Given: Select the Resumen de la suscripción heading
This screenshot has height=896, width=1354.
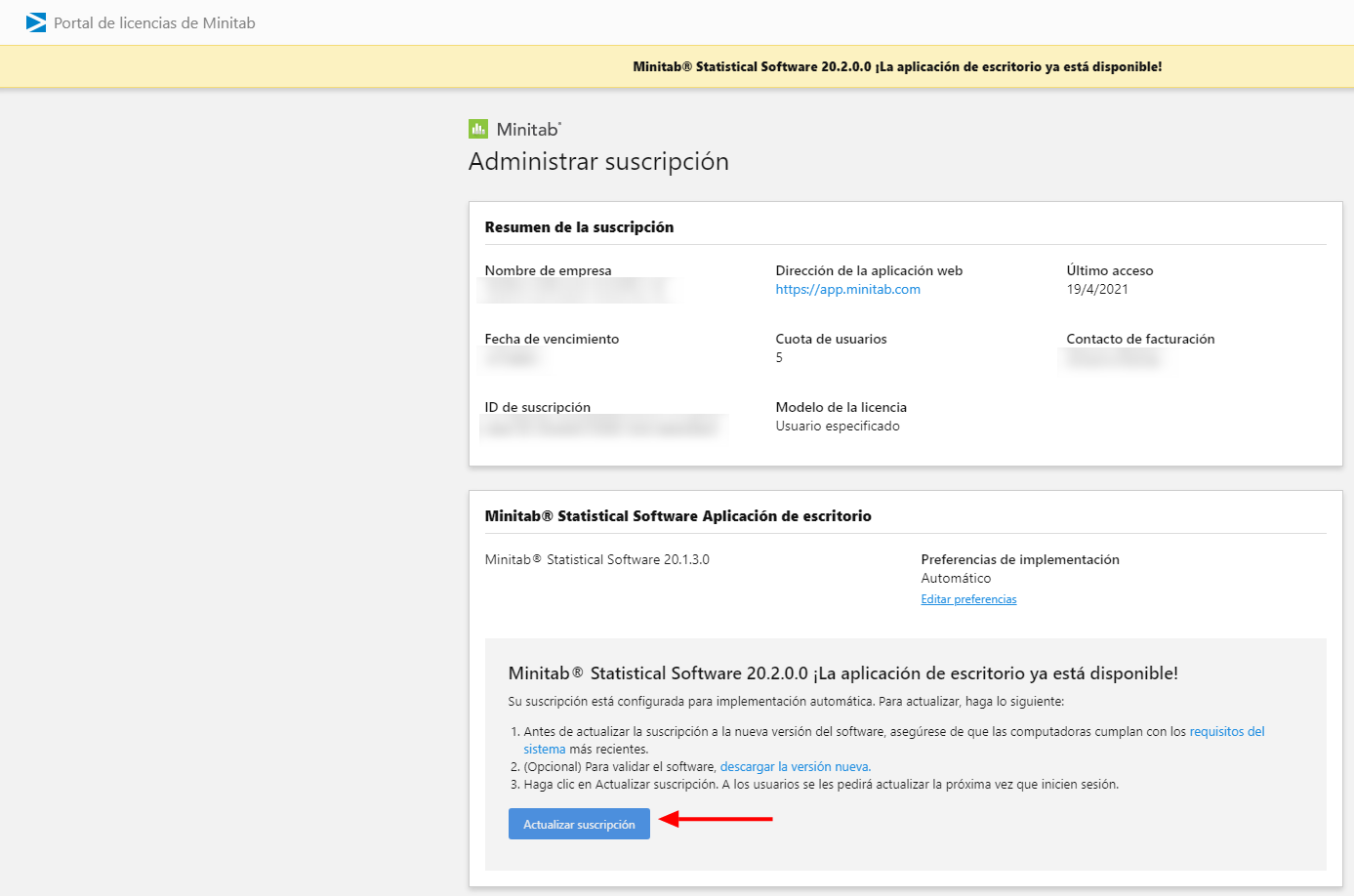Looking at the screenshot, I should (x=579, y=227).
